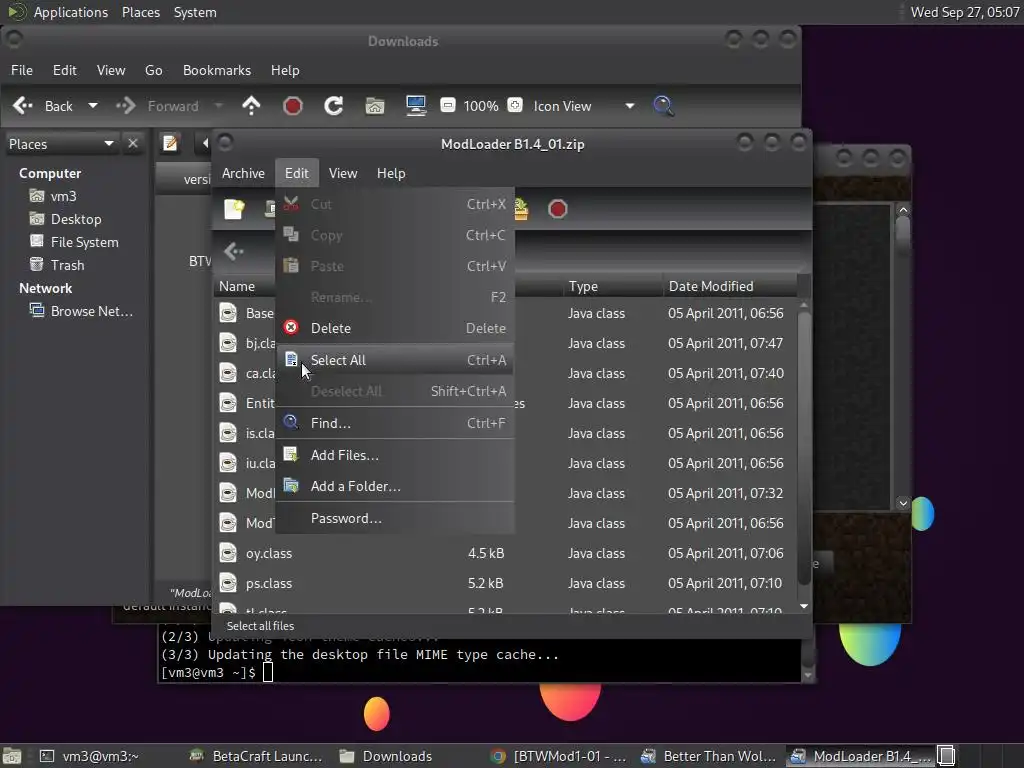This screenshot has height=768, width=1024.
Task: Toggle the location edit pencil icon
Action: pos(170,143)
